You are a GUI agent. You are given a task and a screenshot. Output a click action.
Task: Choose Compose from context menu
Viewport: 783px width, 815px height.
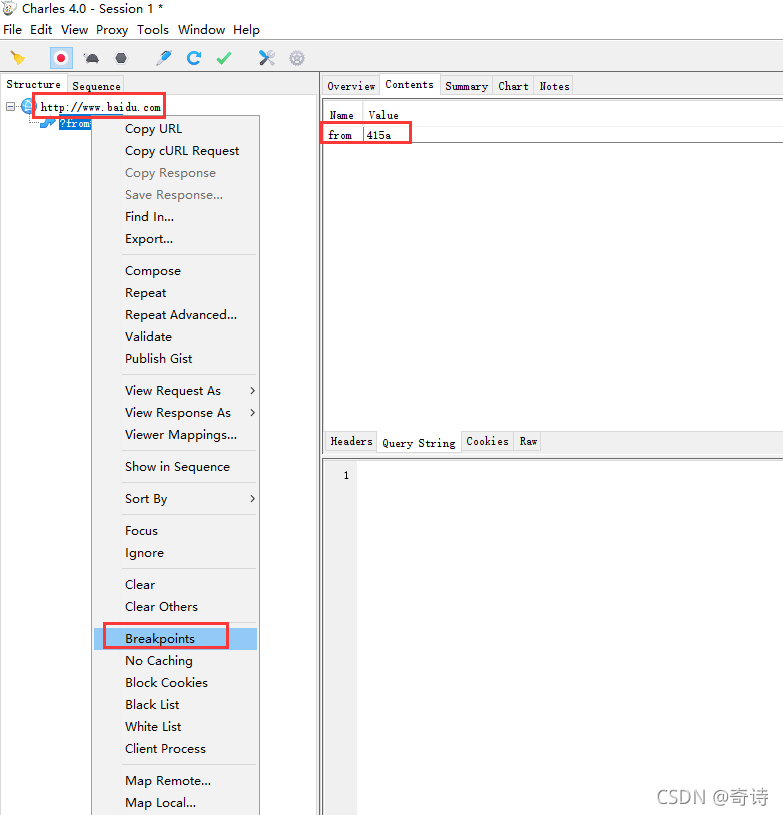pos(175,271)
